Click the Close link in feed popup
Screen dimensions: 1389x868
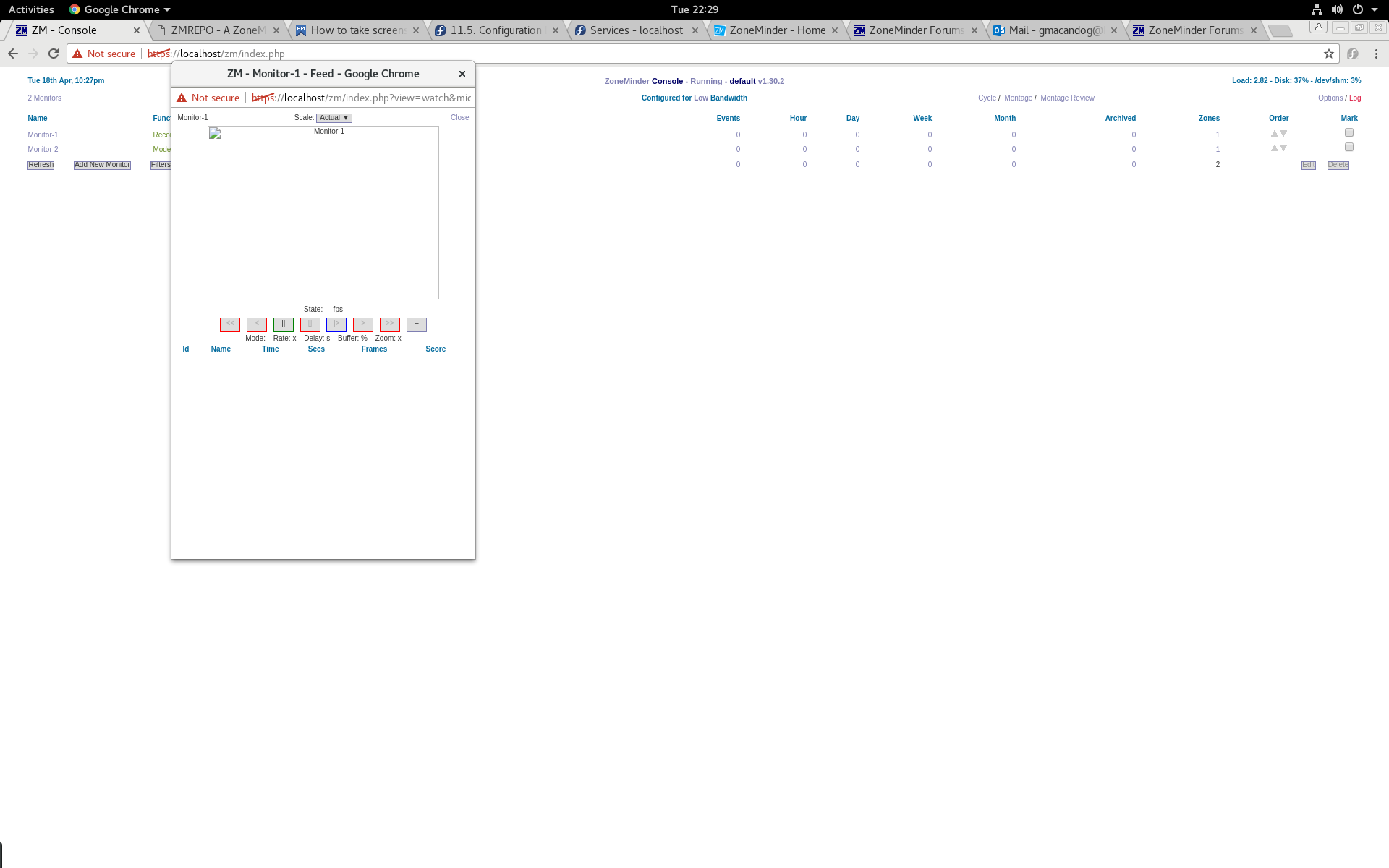click(459, 117)
